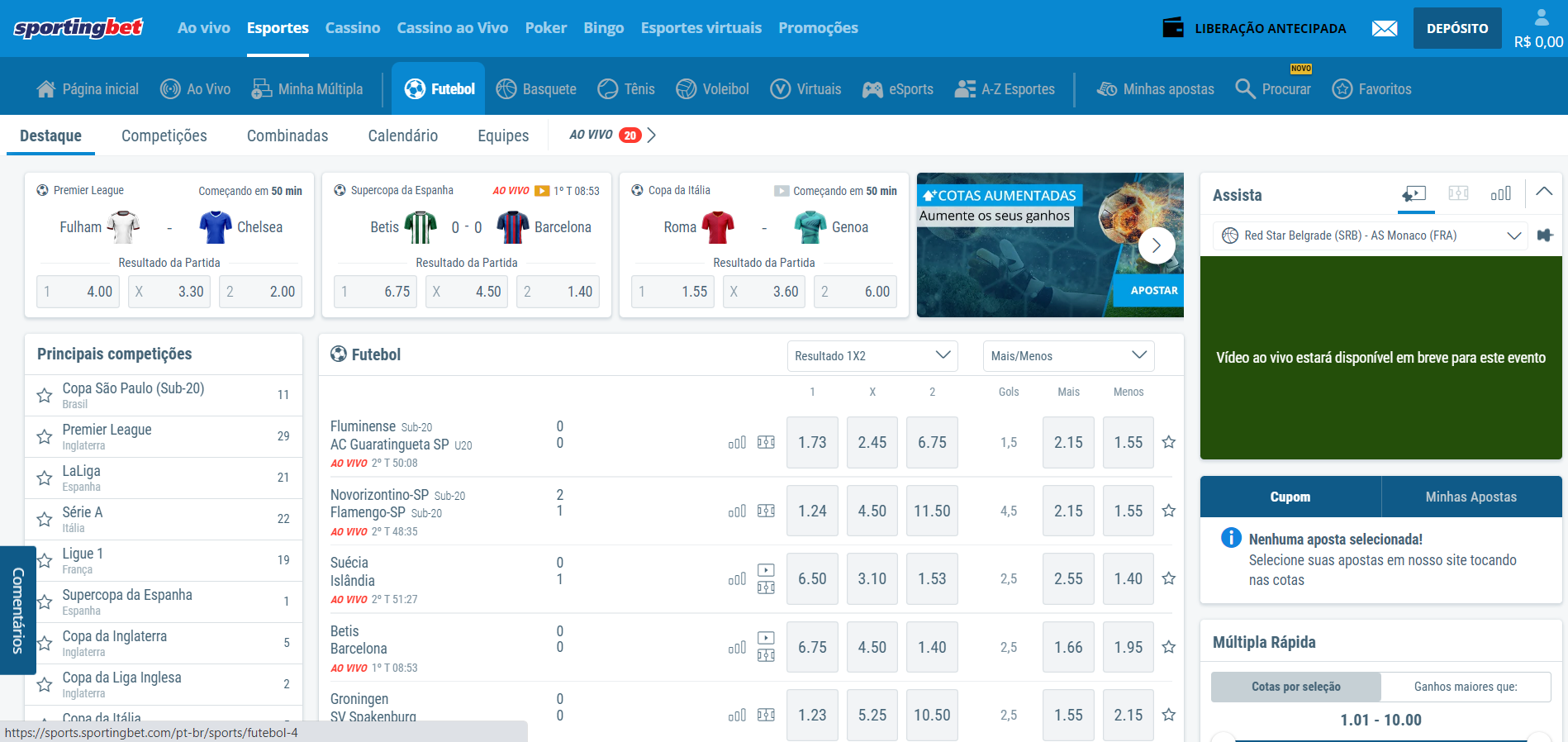Switch to the Competições tab
This screenshot has width=1568, height=742.
[164, 136]
